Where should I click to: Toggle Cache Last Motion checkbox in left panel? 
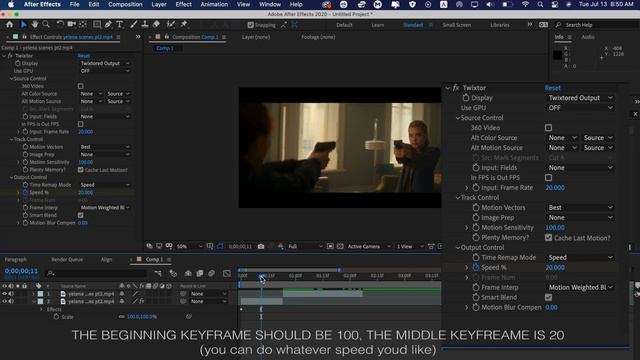(81, 170)
